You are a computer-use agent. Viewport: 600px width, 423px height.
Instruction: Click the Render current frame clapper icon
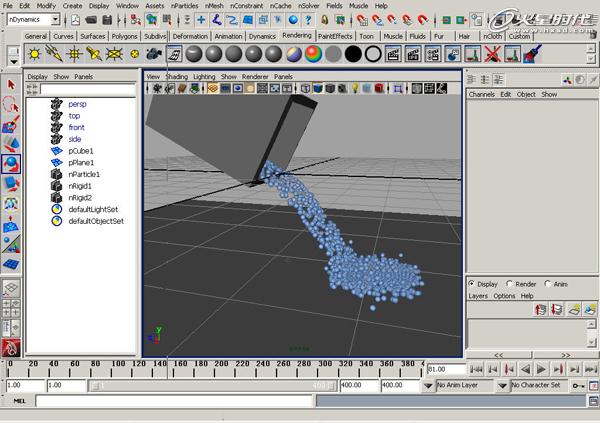pos(393,54)
